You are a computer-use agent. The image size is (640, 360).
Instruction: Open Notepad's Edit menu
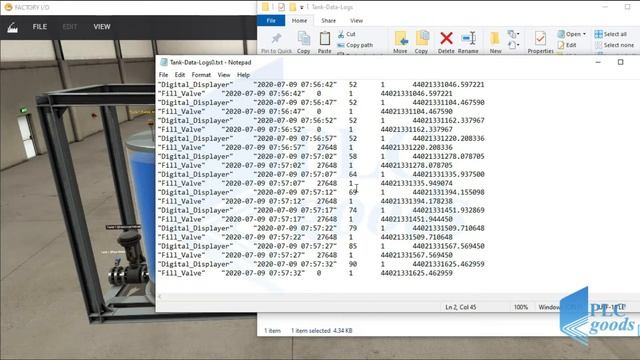click(x=180, y=75)
